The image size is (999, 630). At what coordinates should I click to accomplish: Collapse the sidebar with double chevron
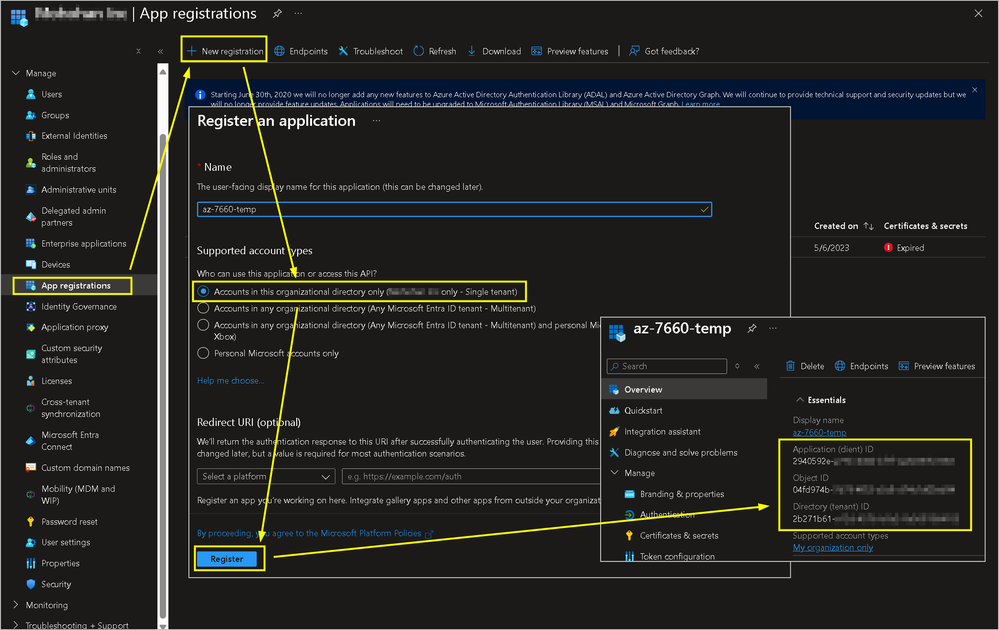tap(161, 51)
